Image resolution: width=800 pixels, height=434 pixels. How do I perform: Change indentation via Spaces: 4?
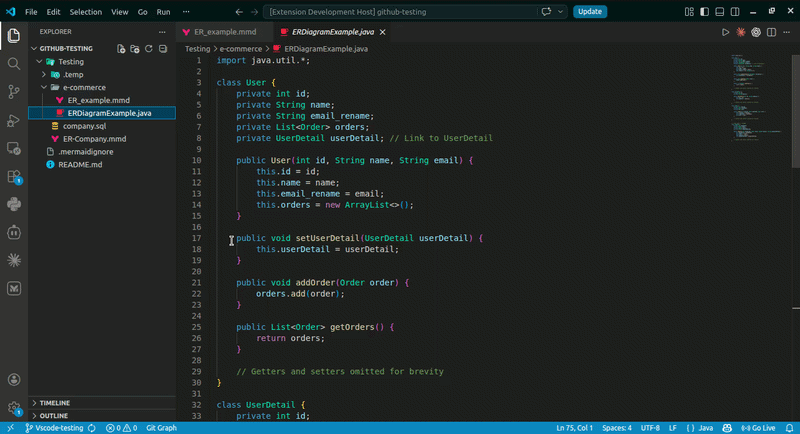(x=616, y=428)
